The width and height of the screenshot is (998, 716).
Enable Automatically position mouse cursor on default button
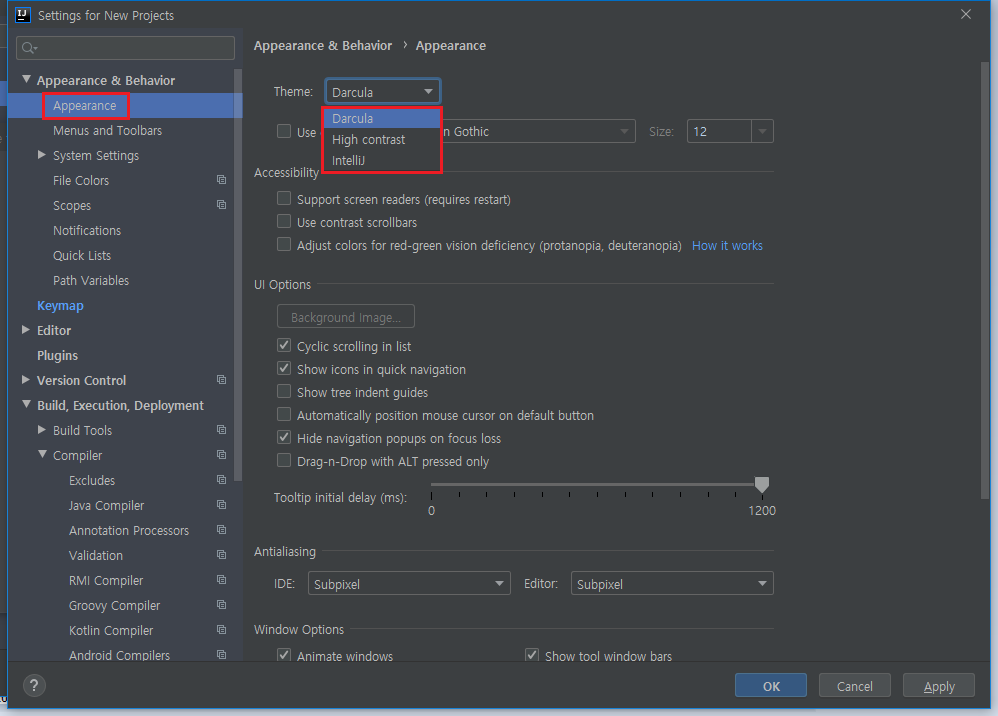point(284,414)
